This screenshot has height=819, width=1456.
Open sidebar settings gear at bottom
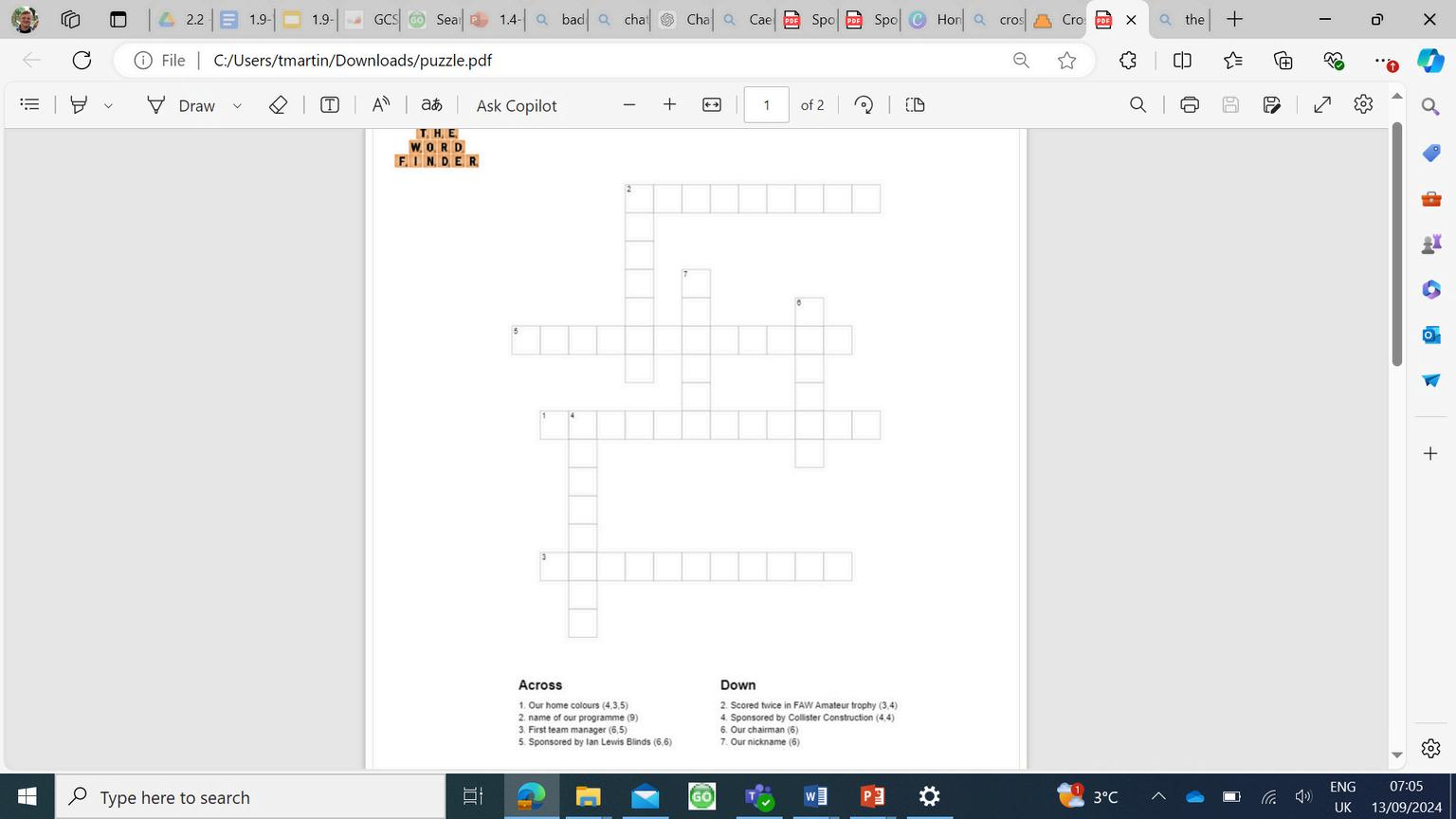(1431, 748)
